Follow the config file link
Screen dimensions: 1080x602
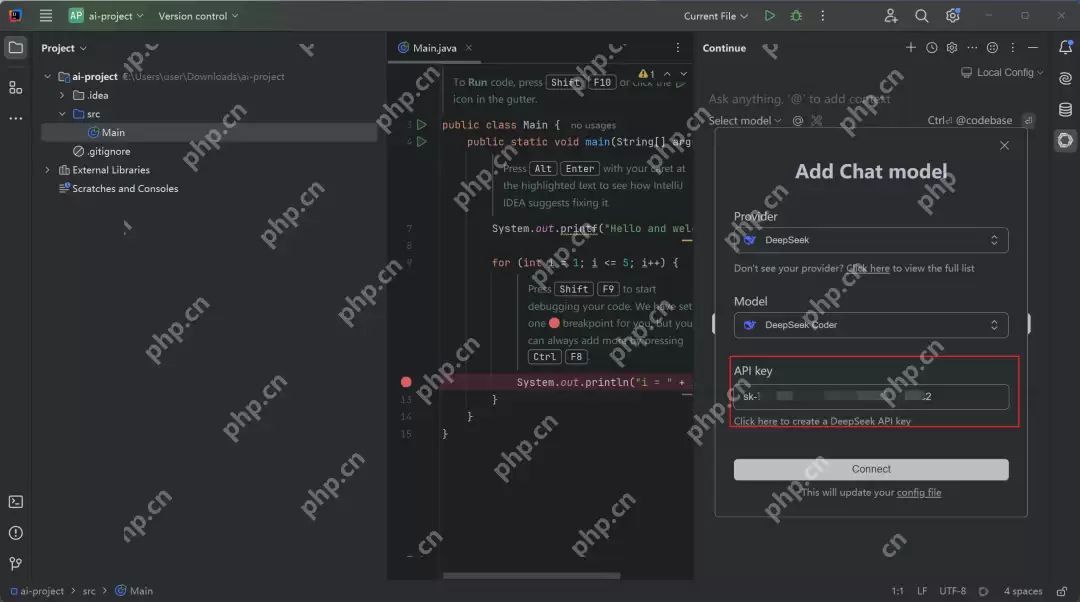click(x=918, y=493)
